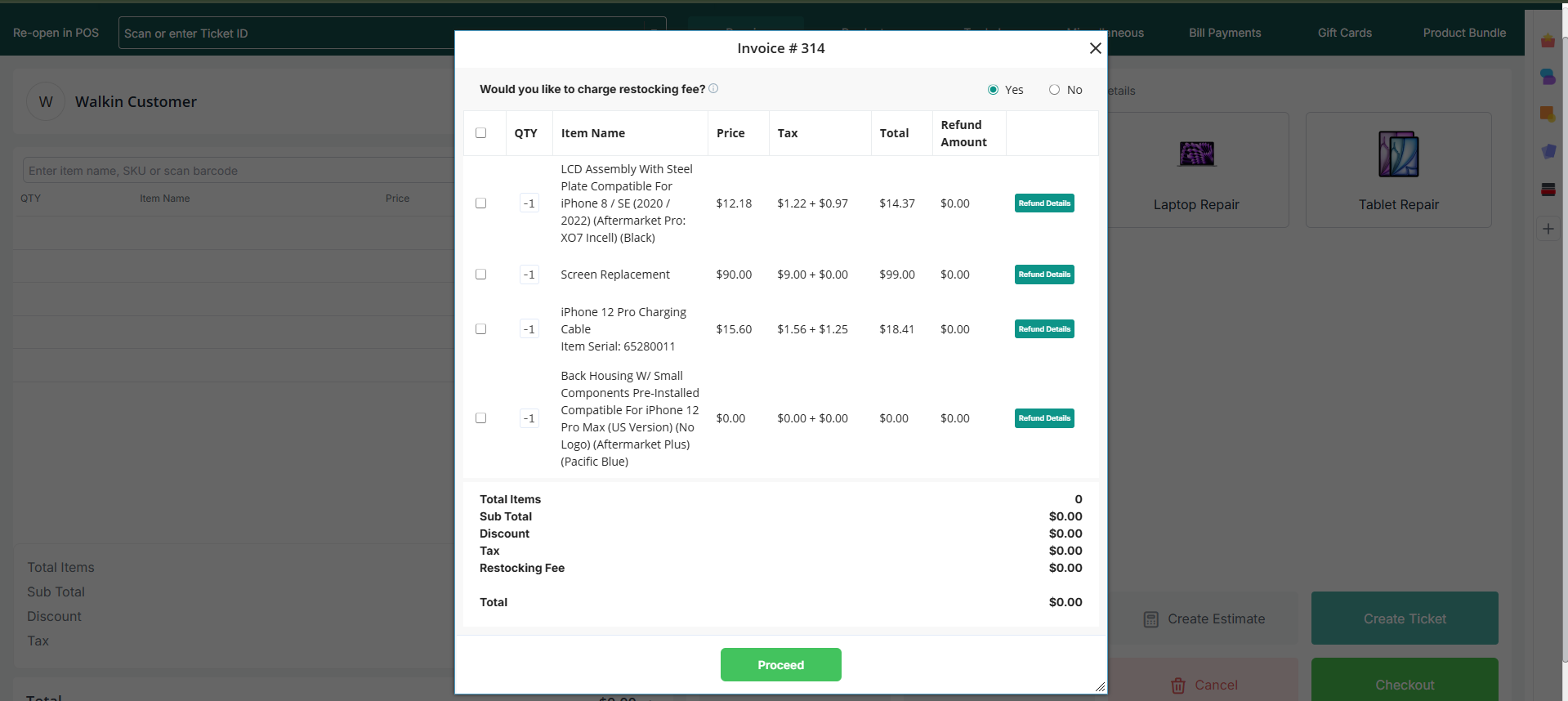Click the Checkout button
This screenshot has width=1568, height=701.
click(1405, 681)
